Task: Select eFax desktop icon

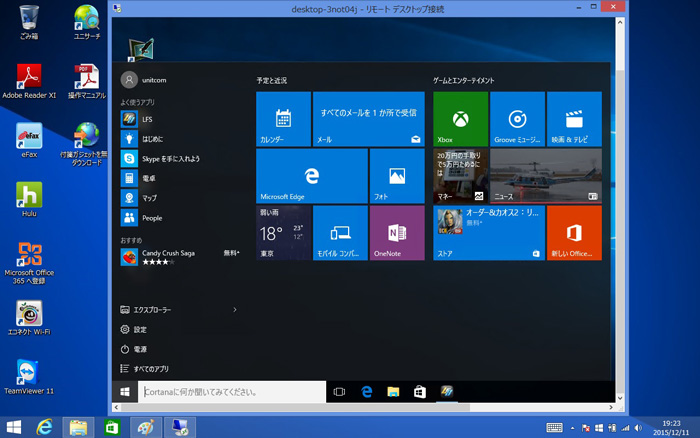Action: tap(29, 140)
